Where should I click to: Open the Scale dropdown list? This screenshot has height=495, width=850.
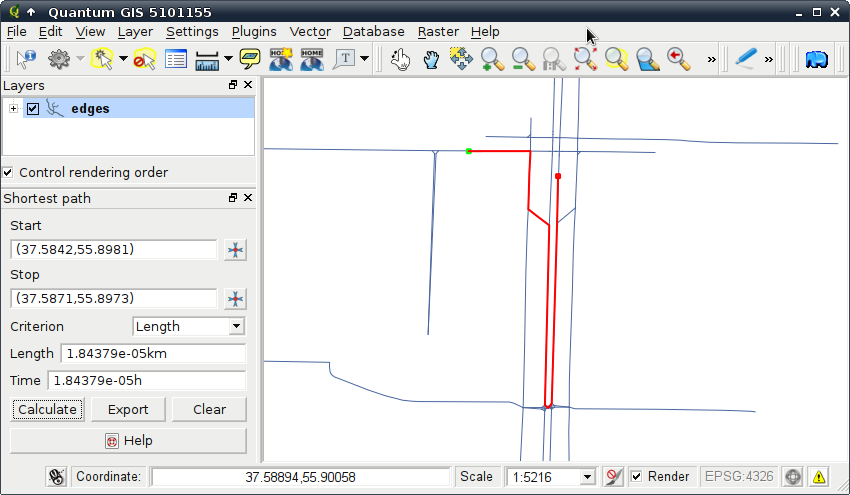click(587, 477)
